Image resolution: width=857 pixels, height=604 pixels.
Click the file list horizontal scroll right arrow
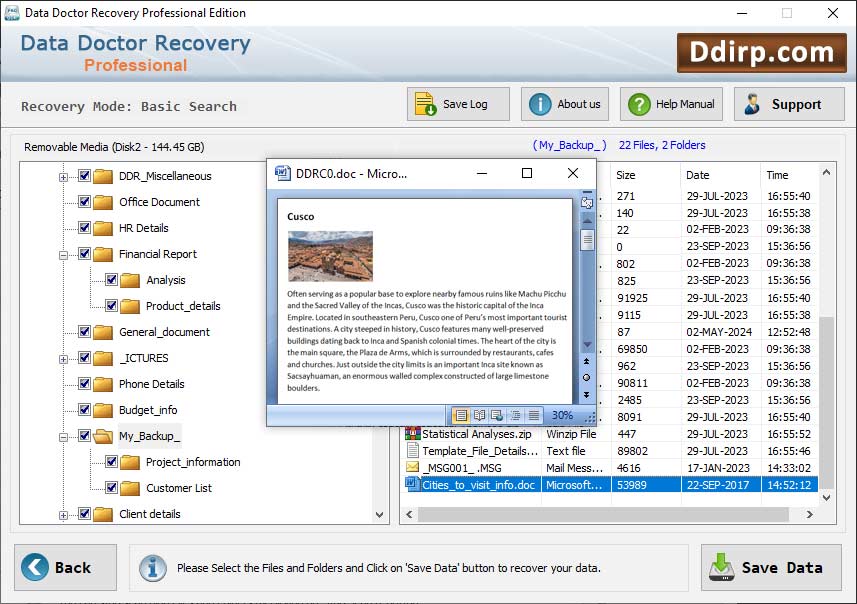coord(809,514)
